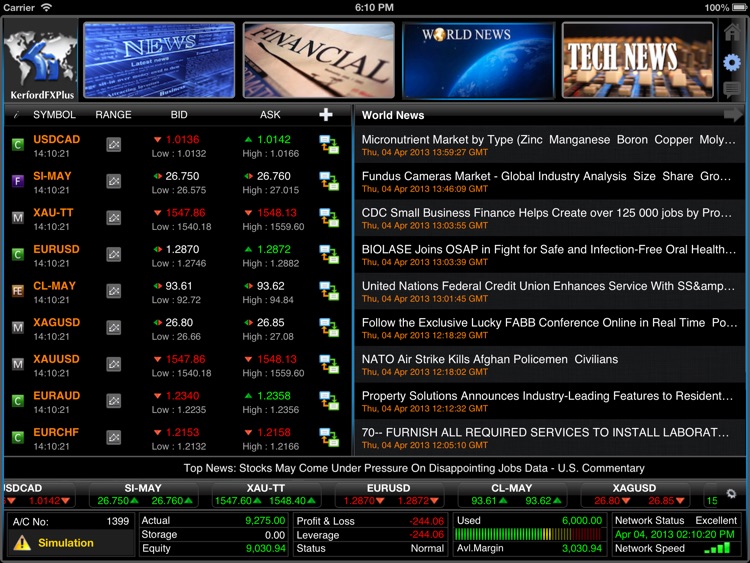Click the Network Speed signal bars
750x563 pixels.
point(717,548)
